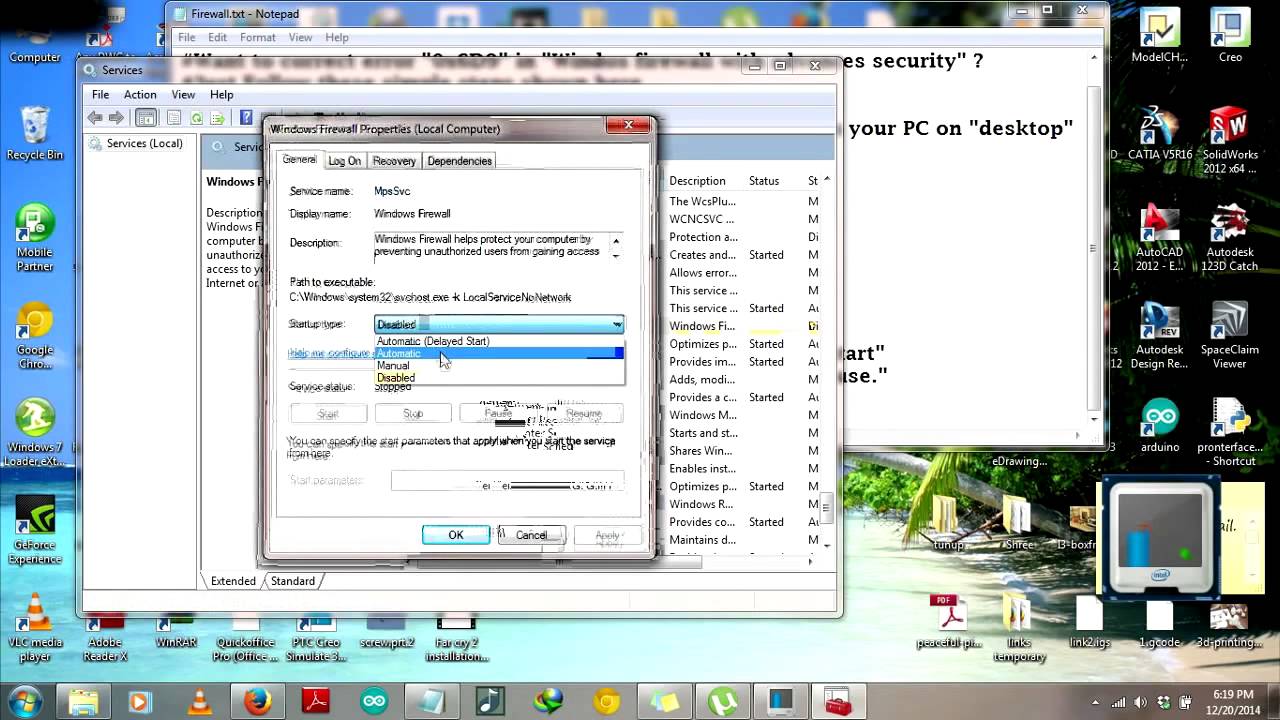Viewport: 1280px width, 720px height.
Task: Open Action menu in Services window
Action: pos(140,95)
